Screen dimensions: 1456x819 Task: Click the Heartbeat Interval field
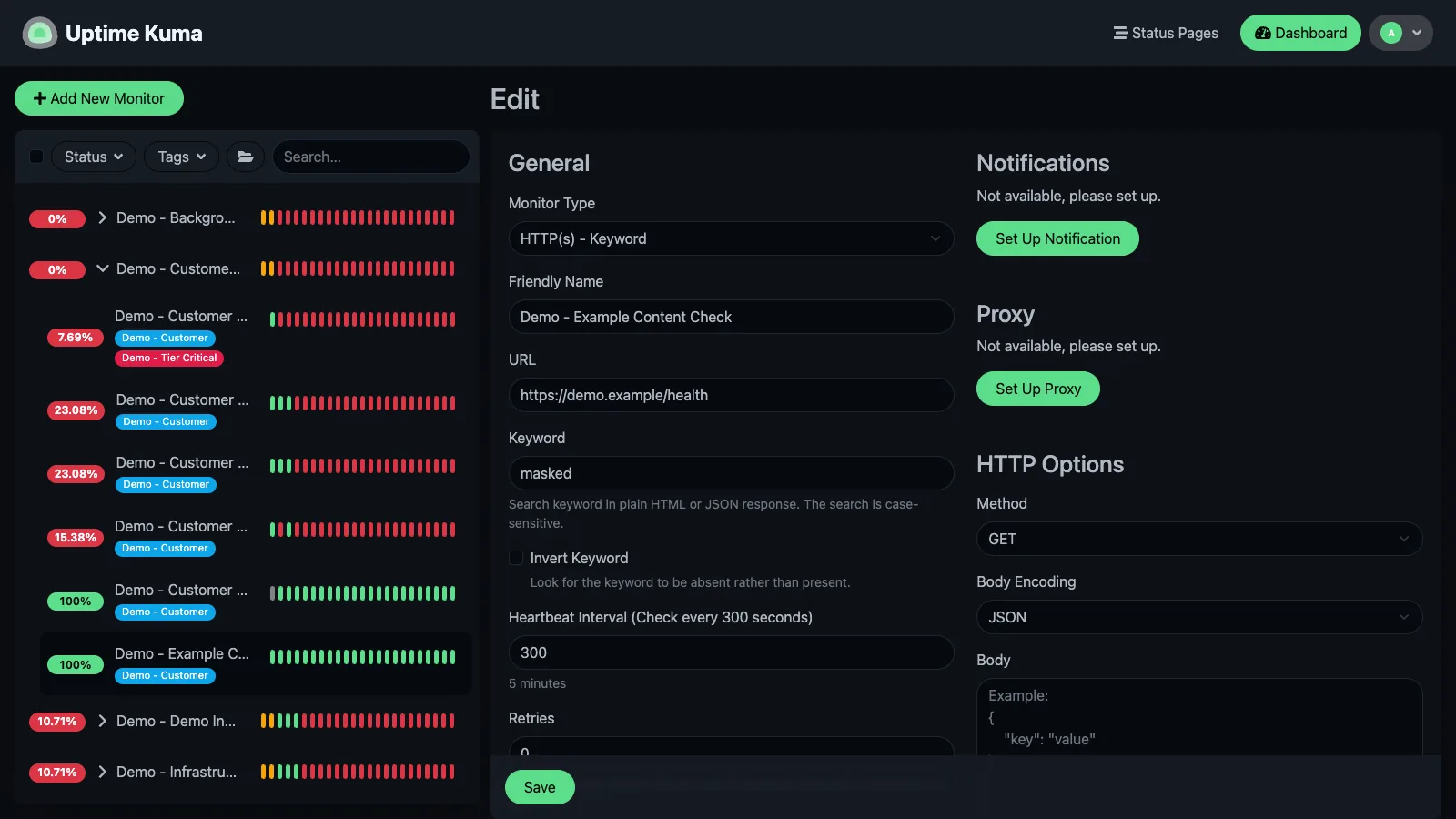(x=731, y=652)
